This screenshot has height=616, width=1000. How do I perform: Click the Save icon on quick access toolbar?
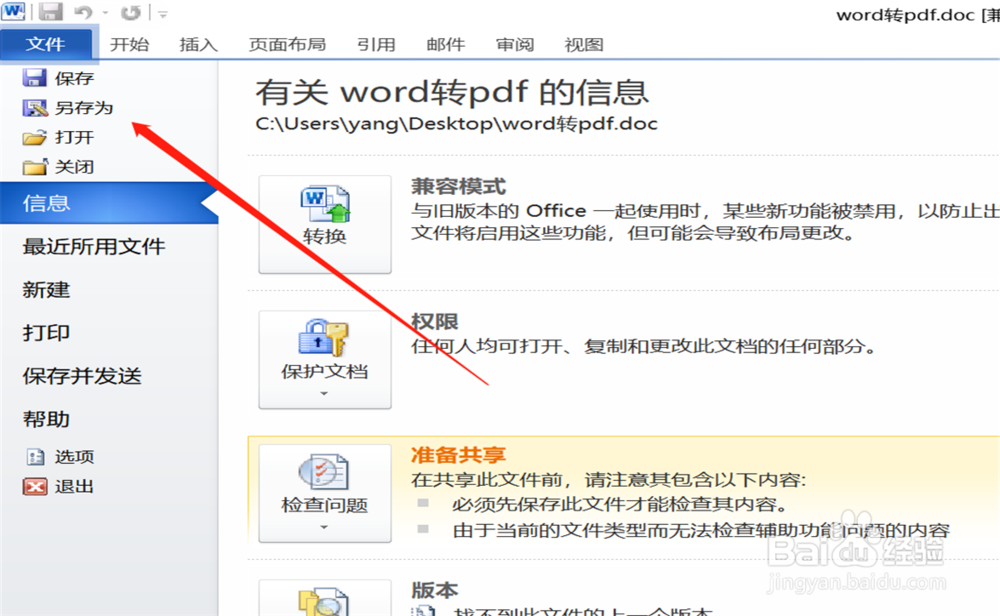point(49,11)
